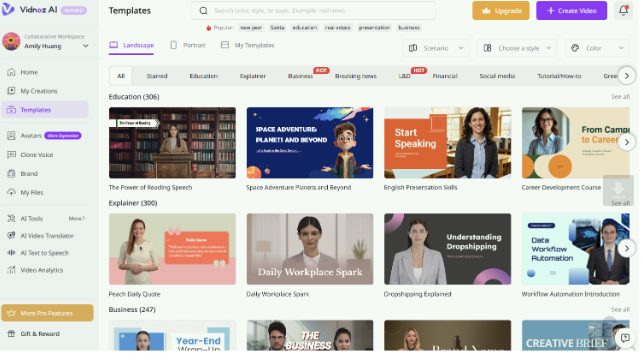Click the AI Video Translator icon

pos(11,236)
